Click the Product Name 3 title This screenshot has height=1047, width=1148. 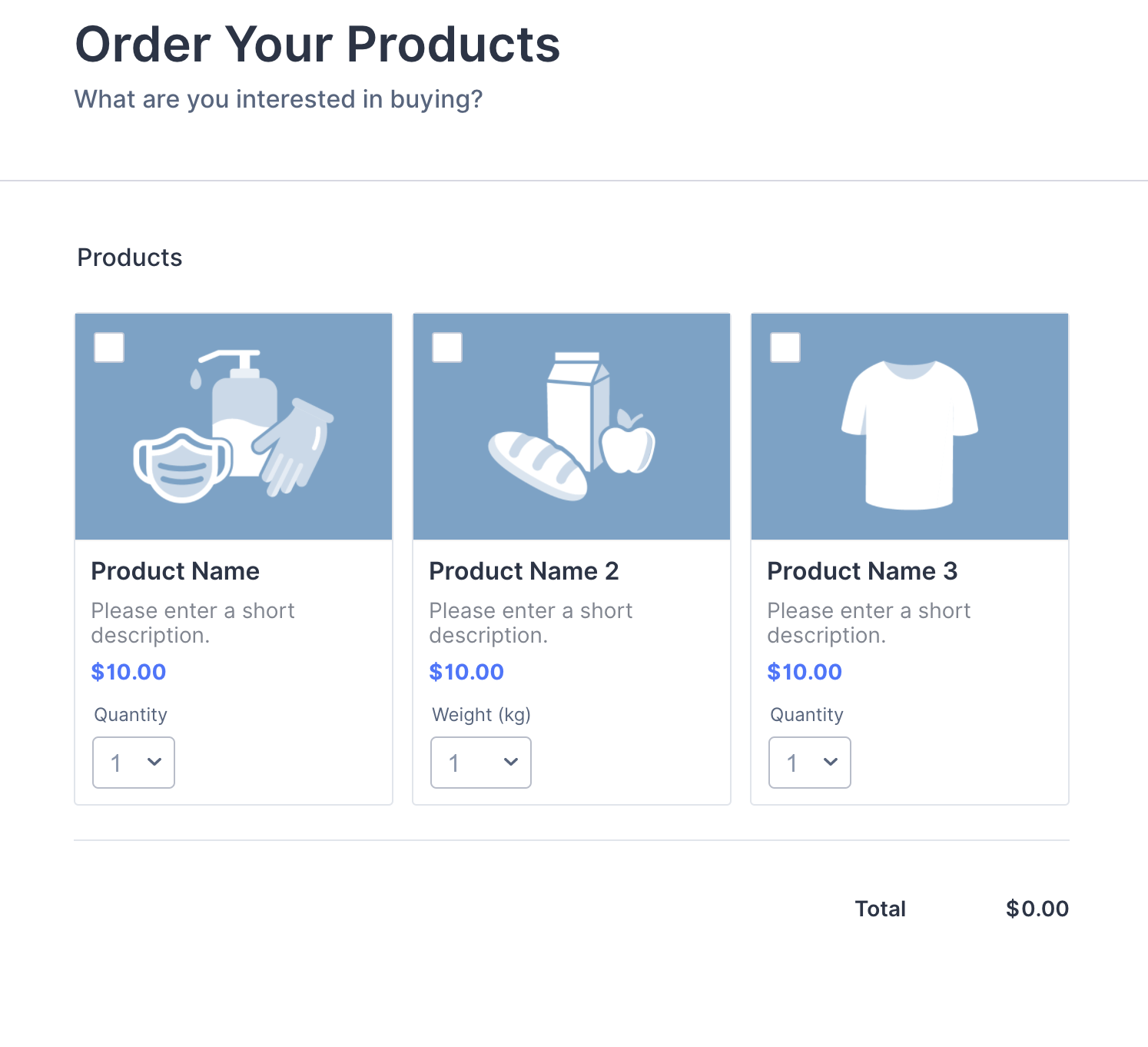862,571
